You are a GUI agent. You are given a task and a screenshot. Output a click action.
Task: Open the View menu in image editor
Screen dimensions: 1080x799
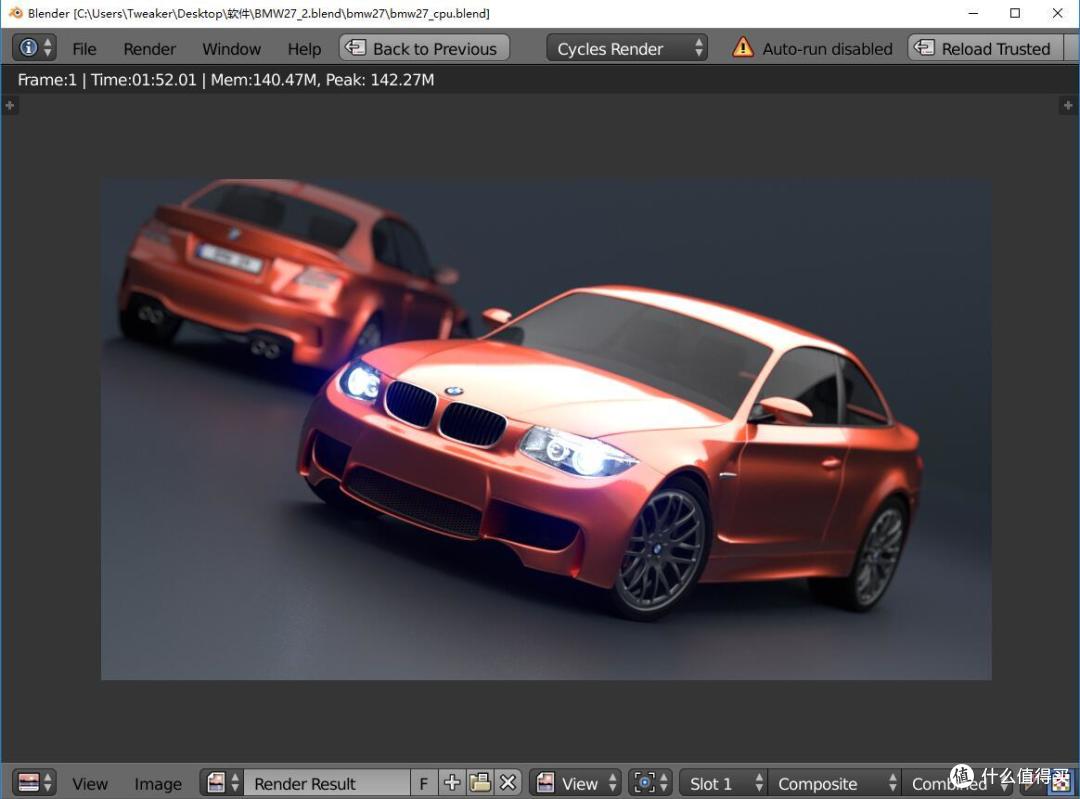tap(90, 784)
